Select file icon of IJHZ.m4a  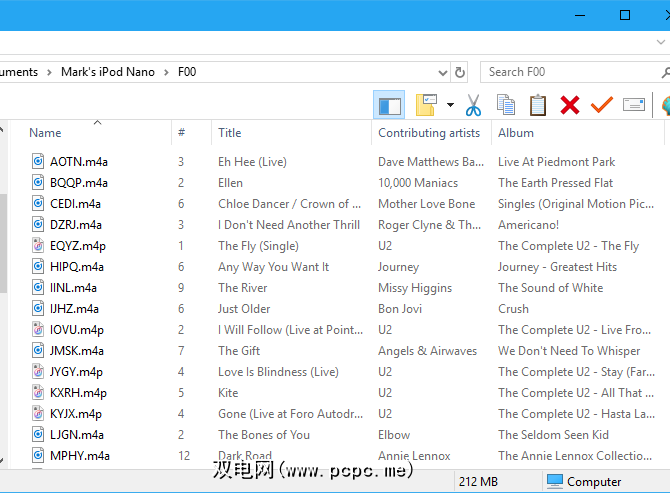[x=38, y=308]
